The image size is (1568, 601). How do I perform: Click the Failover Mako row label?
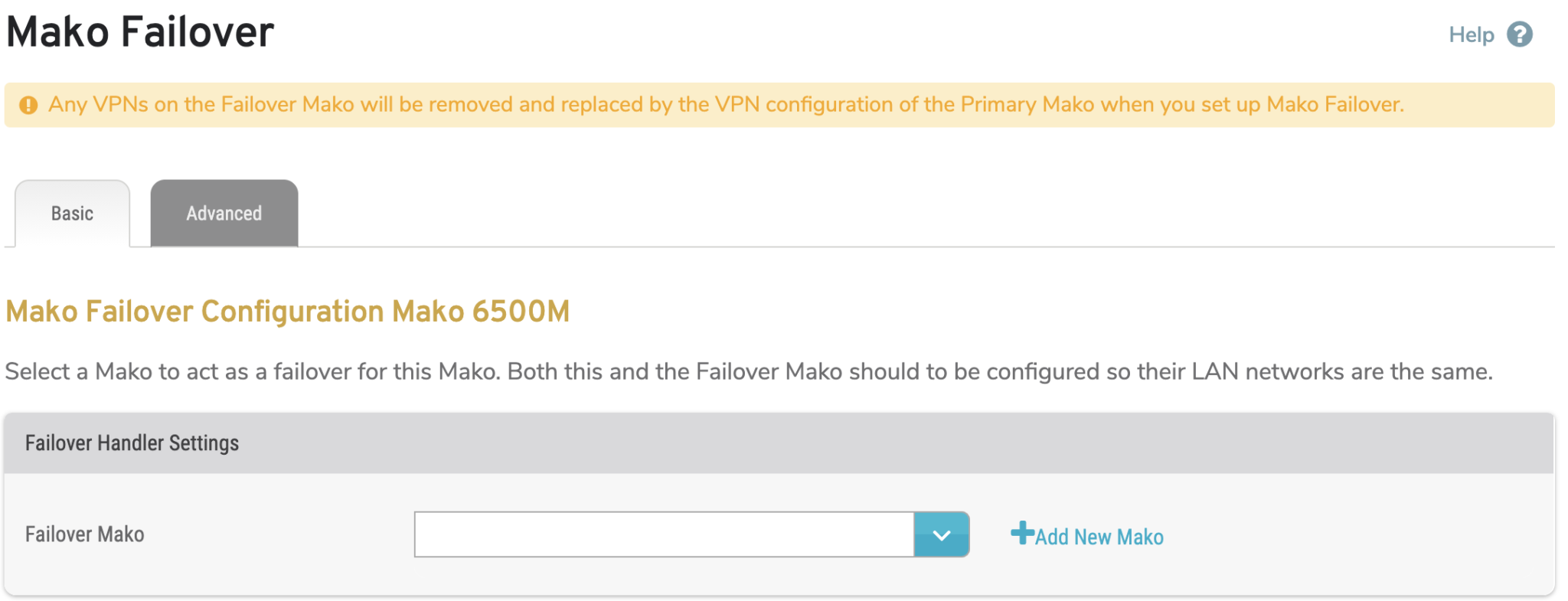pos(84,534)
